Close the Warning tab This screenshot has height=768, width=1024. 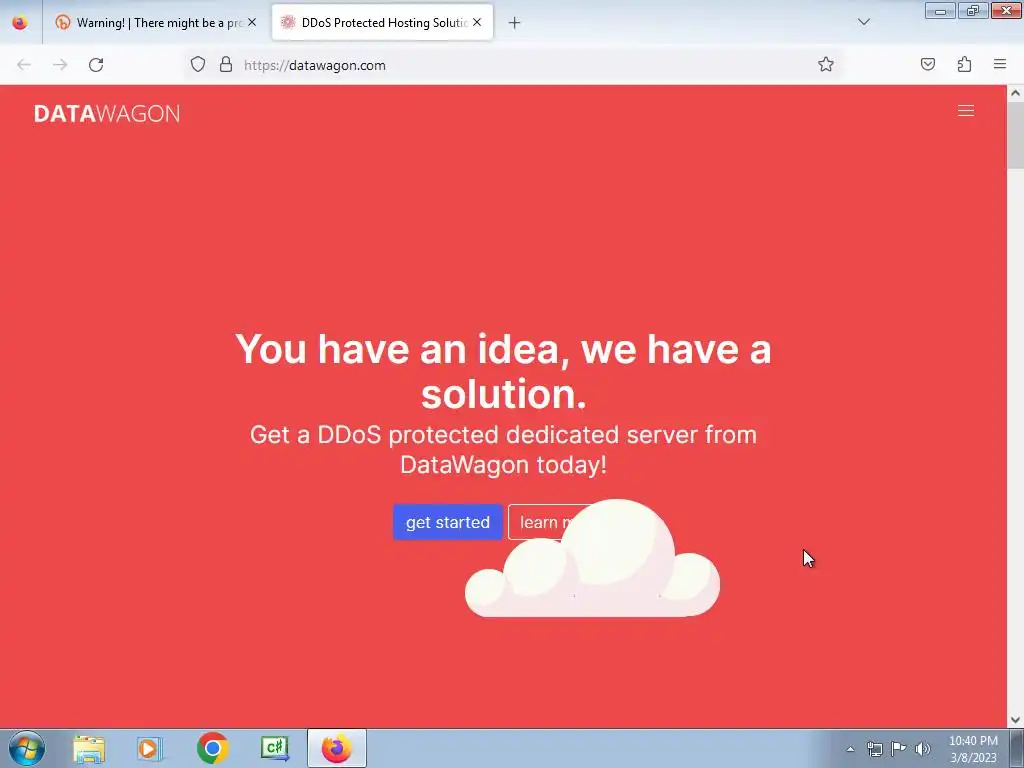click(x=252, y=22)
